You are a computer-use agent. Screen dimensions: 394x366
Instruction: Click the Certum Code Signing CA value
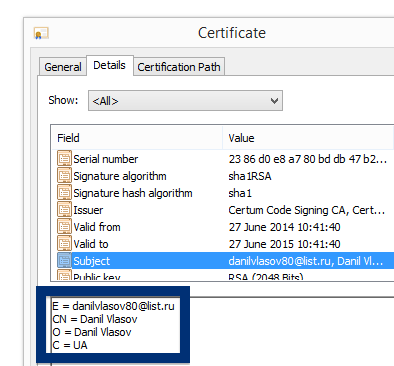307,210
